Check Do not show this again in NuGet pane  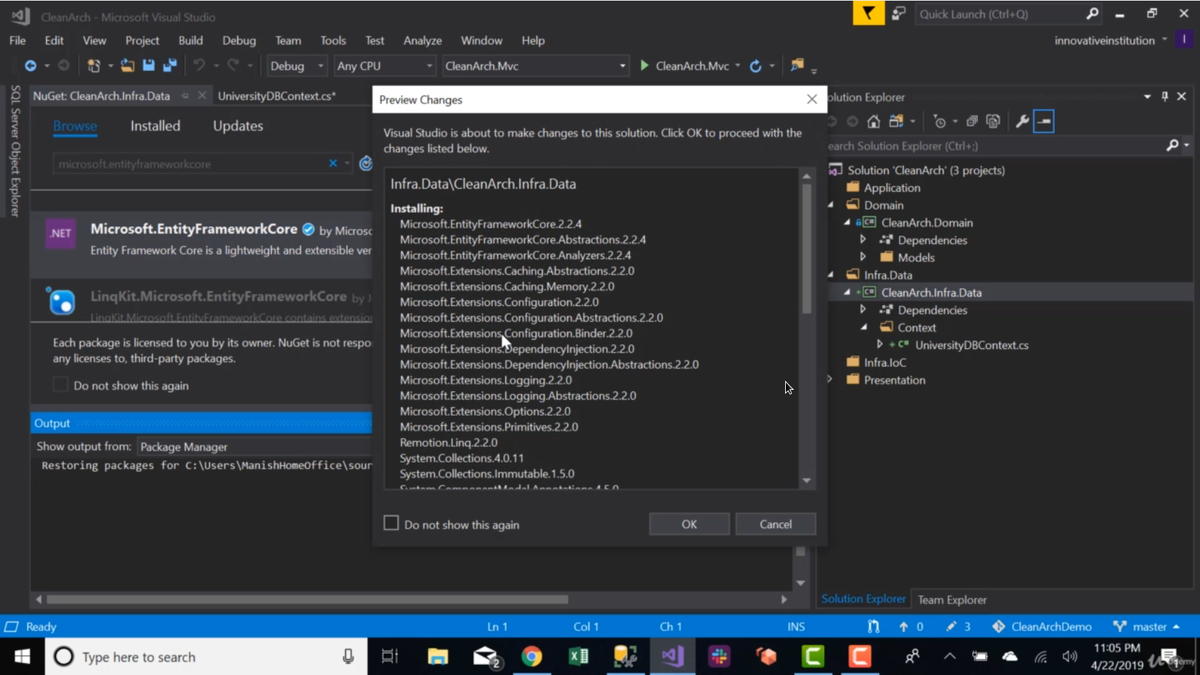tap(61, 384)
